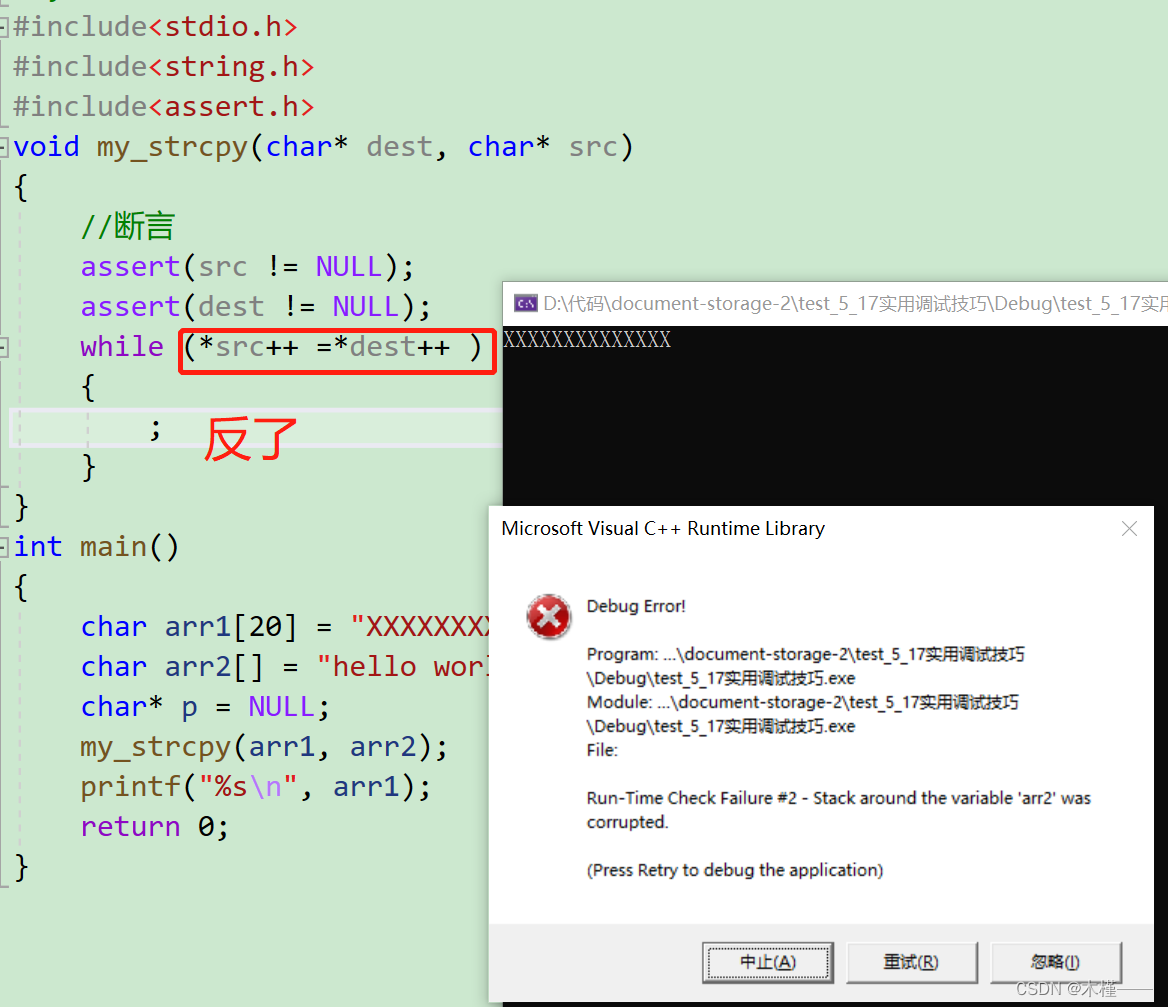Click the *src++ =*dest++ expression

334,348
